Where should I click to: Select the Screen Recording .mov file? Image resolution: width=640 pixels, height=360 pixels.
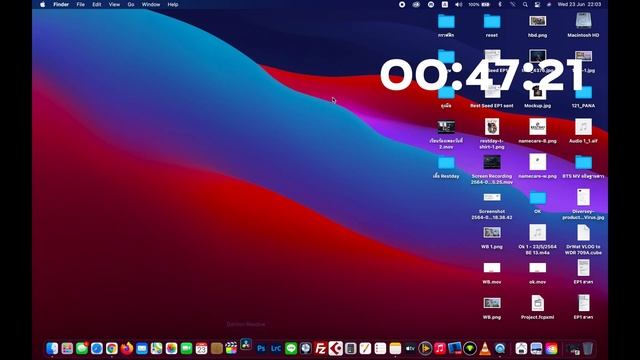tap(492, 169)
